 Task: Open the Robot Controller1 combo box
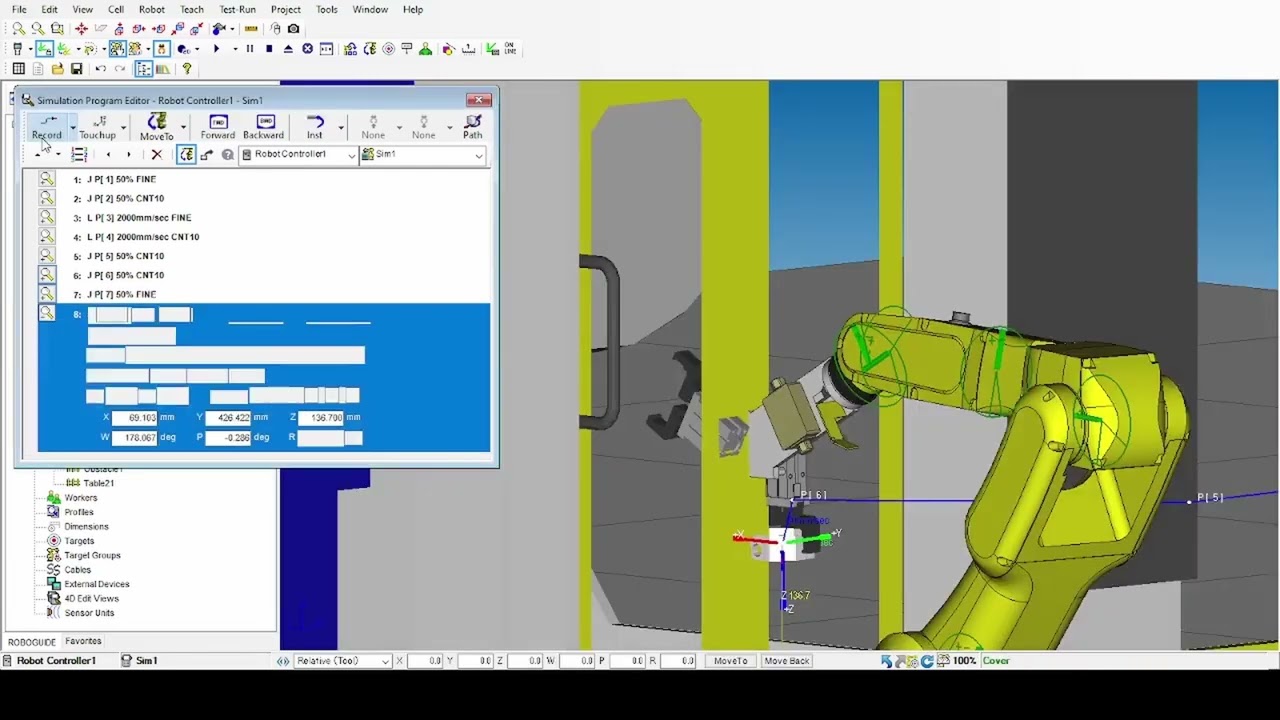(298, 154)
